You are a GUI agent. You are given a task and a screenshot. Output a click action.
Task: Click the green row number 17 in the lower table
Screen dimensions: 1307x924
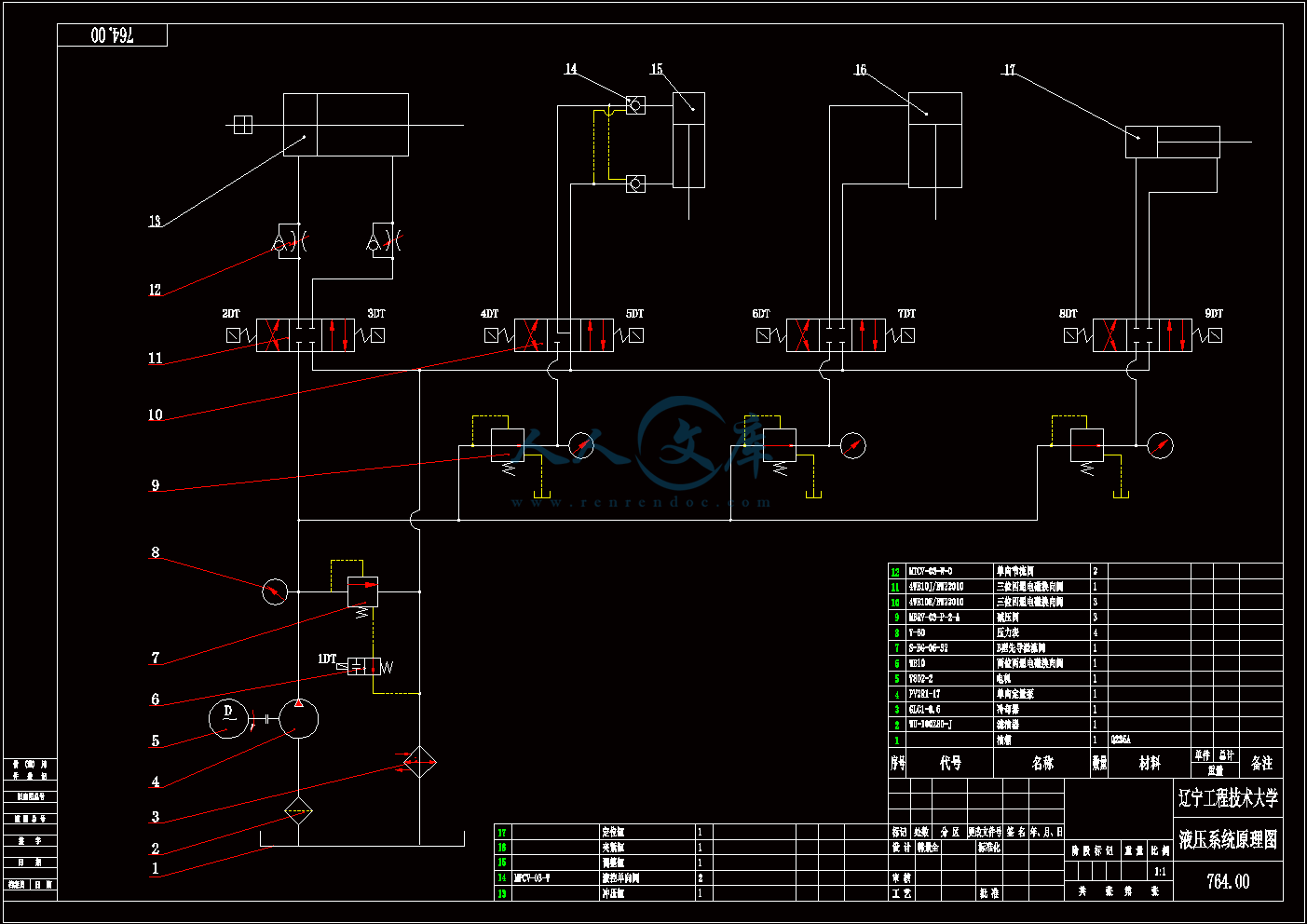[x=502, y=833]
